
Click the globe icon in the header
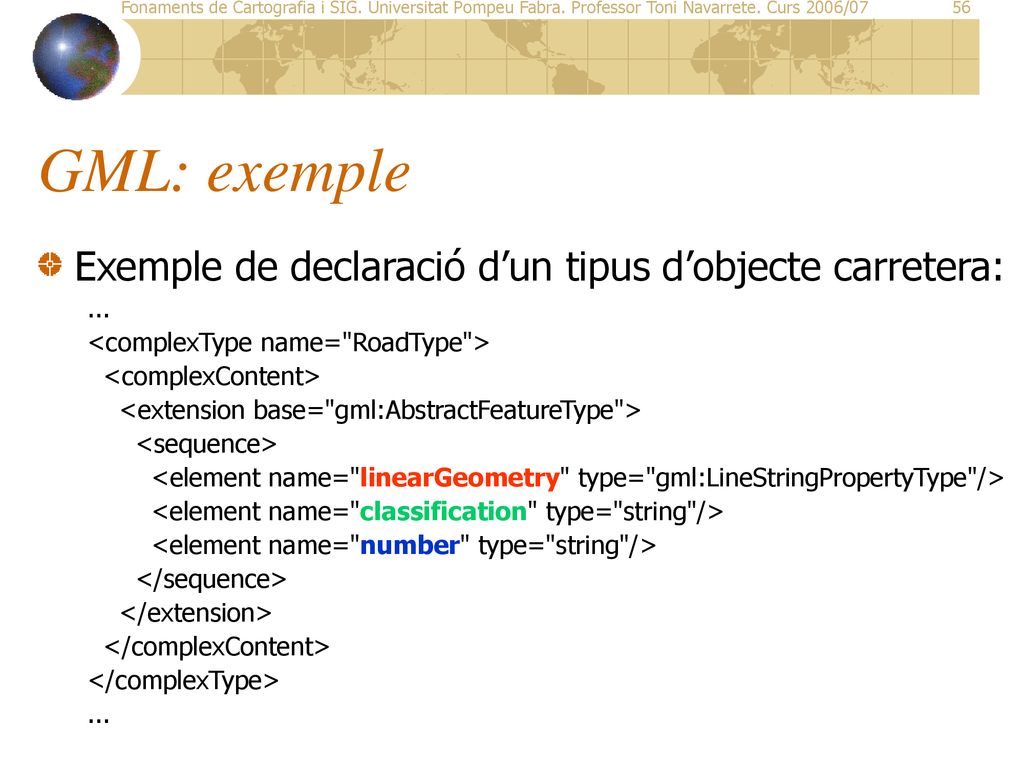76,57
